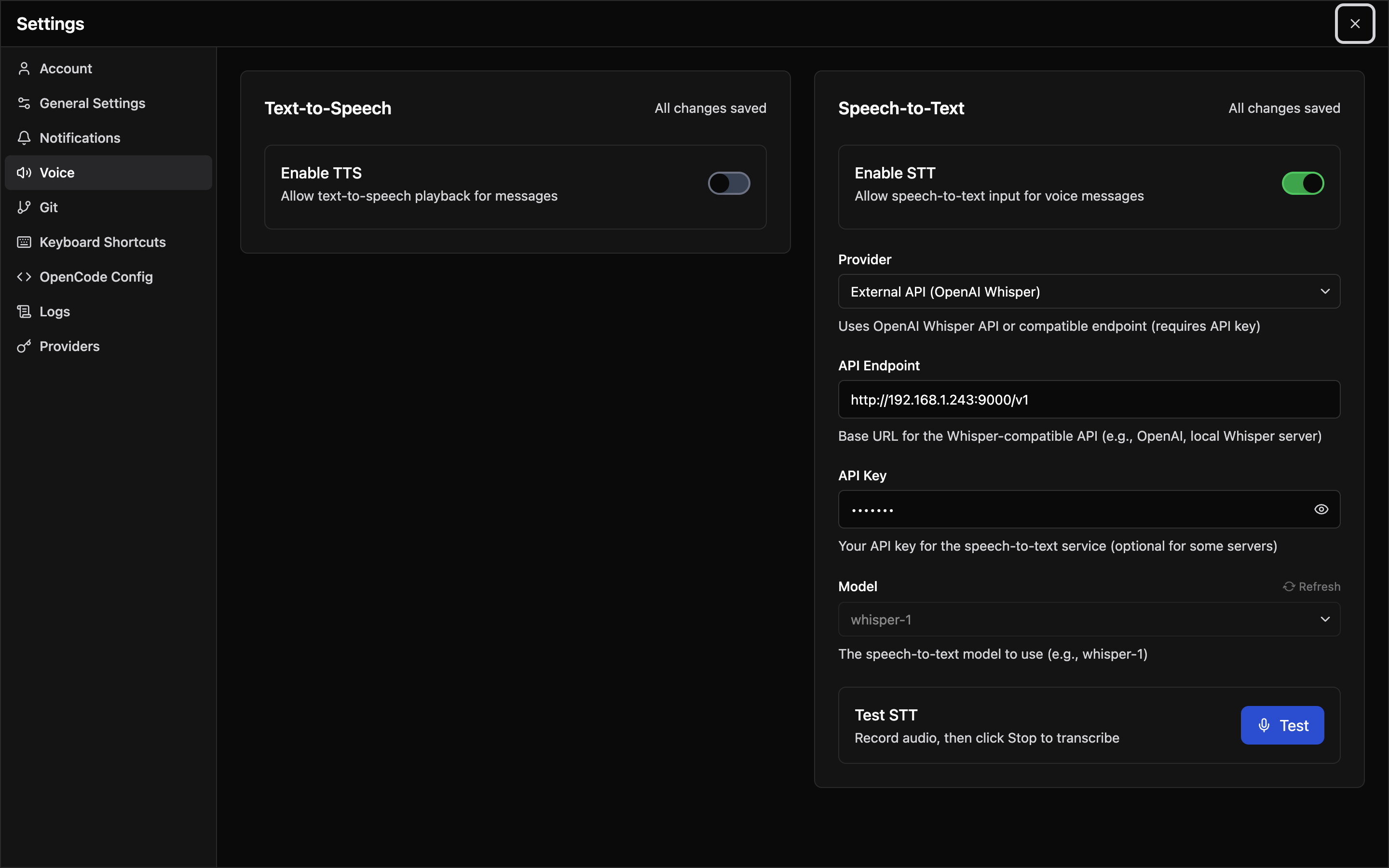This screenshot has height=868, width=1389.
Task: Open the Model whisper-1 dropdown
Action: pyautogui.click(x=1089, y=620)
